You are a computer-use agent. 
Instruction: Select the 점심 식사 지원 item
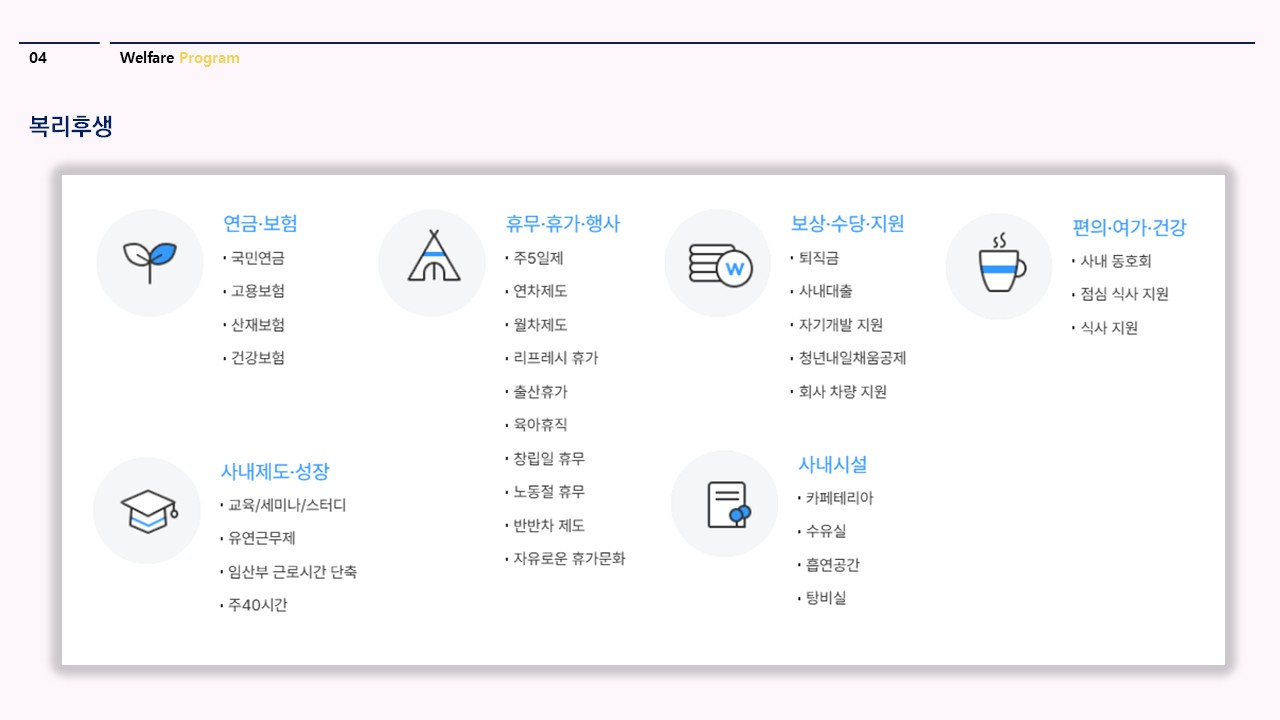tap(1124, 294)
